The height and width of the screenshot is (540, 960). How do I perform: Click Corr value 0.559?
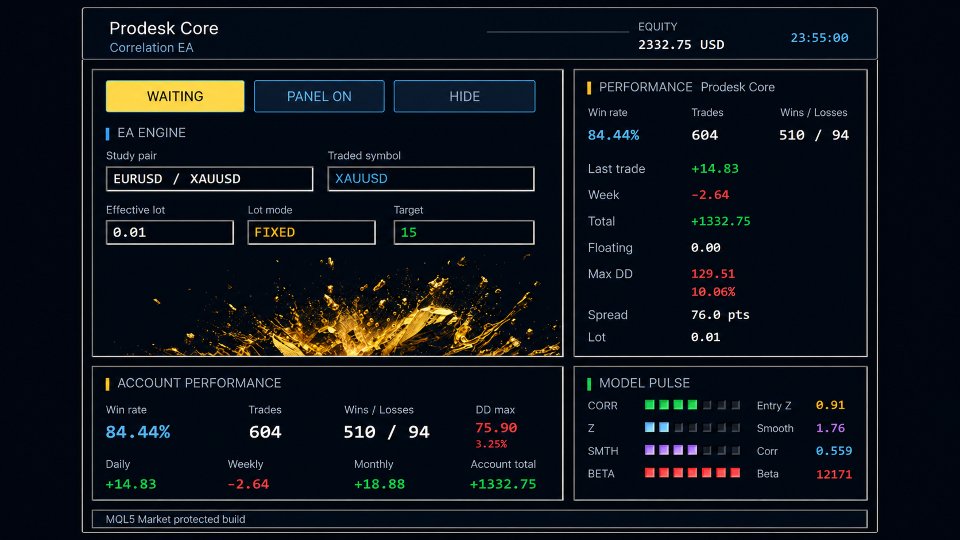834,451
